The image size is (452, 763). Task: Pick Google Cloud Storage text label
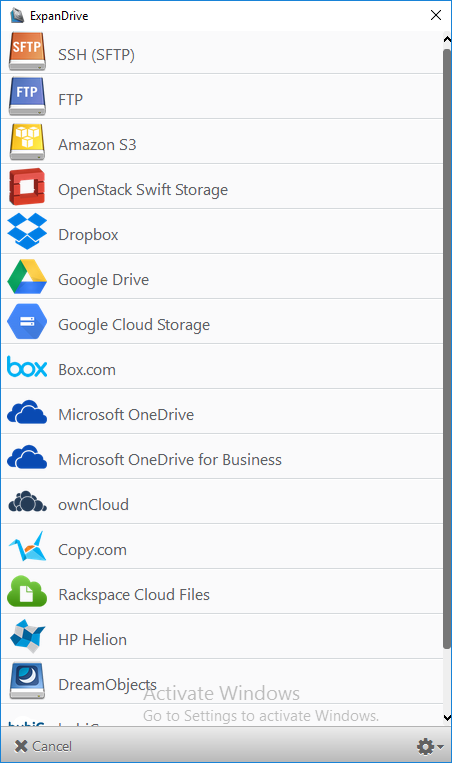pyautogui.click(x=134, y=325)
